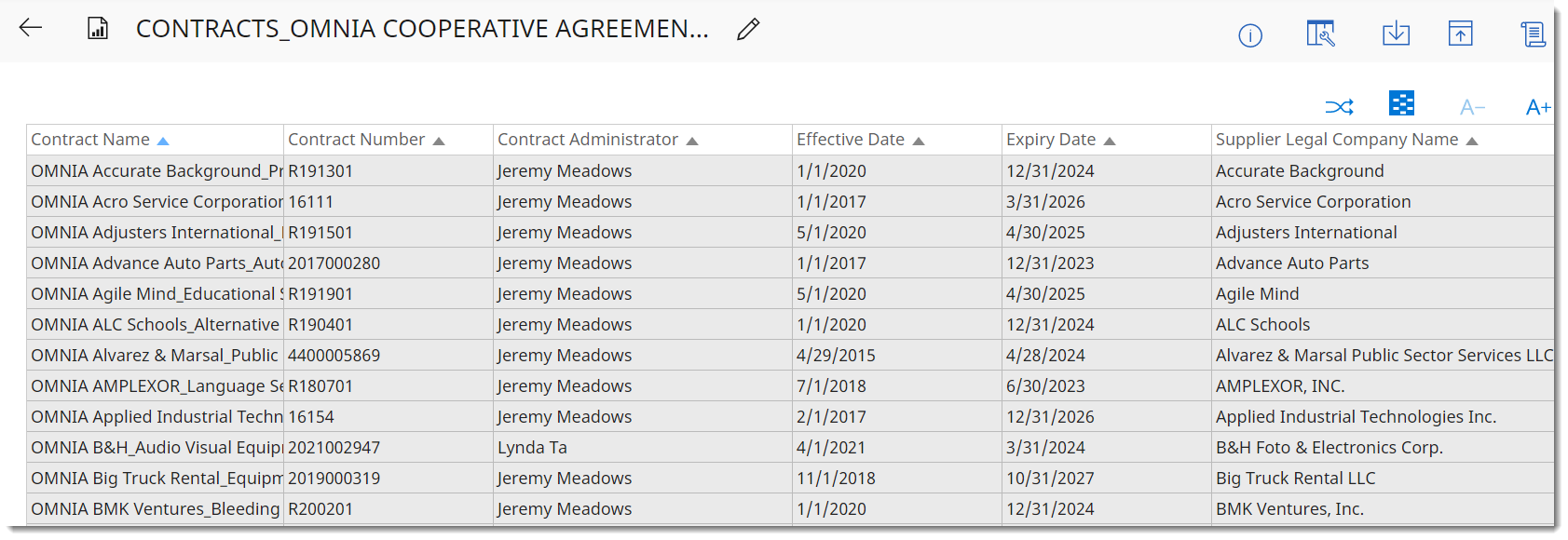The height and width of the screenshot is (540, 1568).
Task: Download the report with the down-arrow icon
Action: pyautogui.click(x=1395, y=34)
